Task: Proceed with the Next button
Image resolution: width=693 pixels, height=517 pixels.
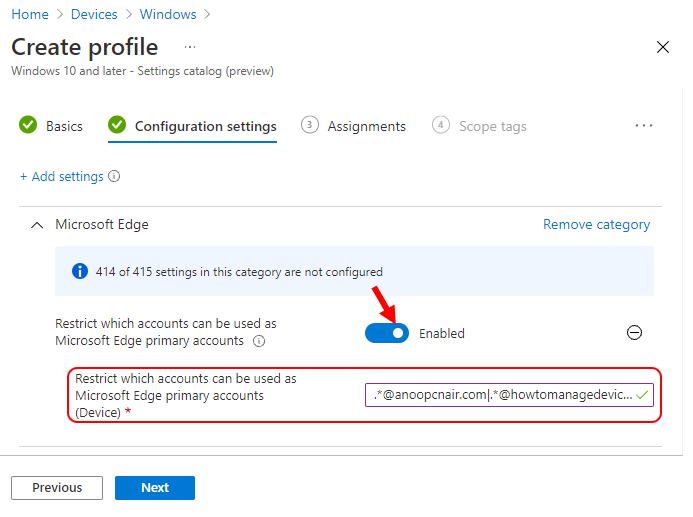Action: pyautogui.click(x=155, y=488)
